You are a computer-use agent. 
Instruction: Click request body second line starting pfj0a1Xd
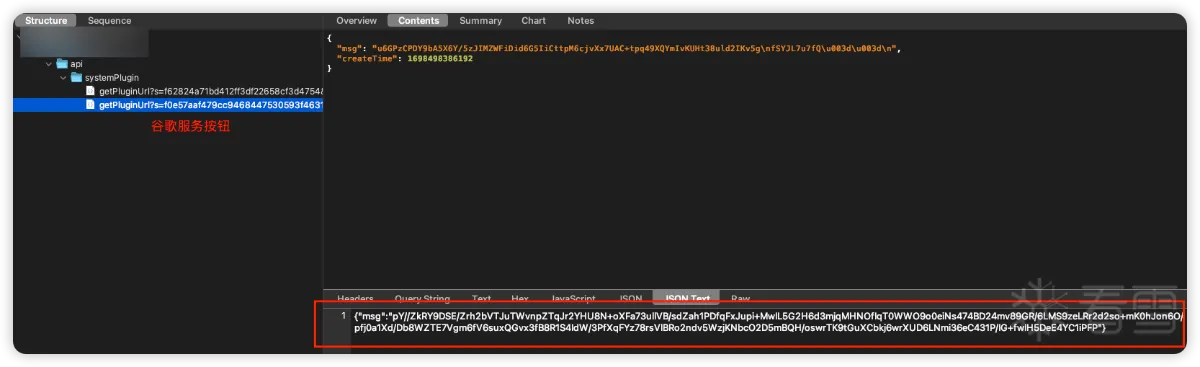pos(730,327)
